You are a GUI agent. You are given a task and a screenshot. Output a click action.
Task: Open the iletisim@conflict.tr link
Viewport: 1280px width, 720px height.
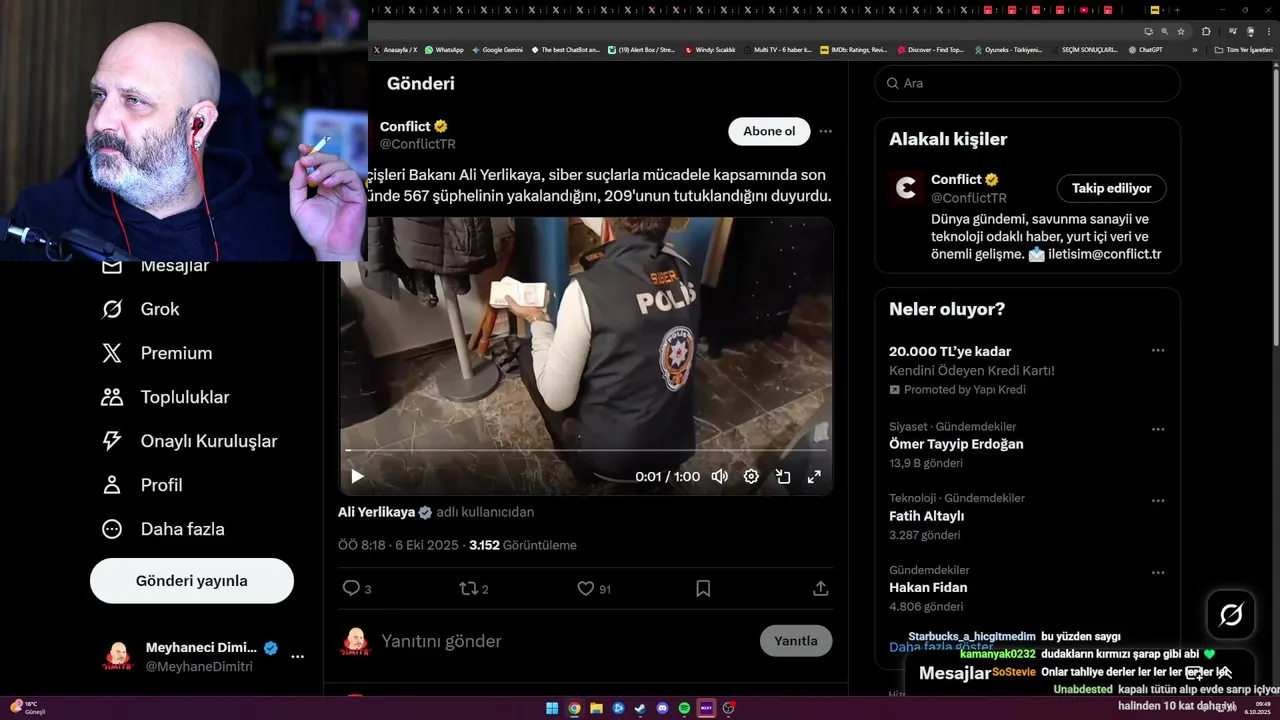[x=1104, y=254]
